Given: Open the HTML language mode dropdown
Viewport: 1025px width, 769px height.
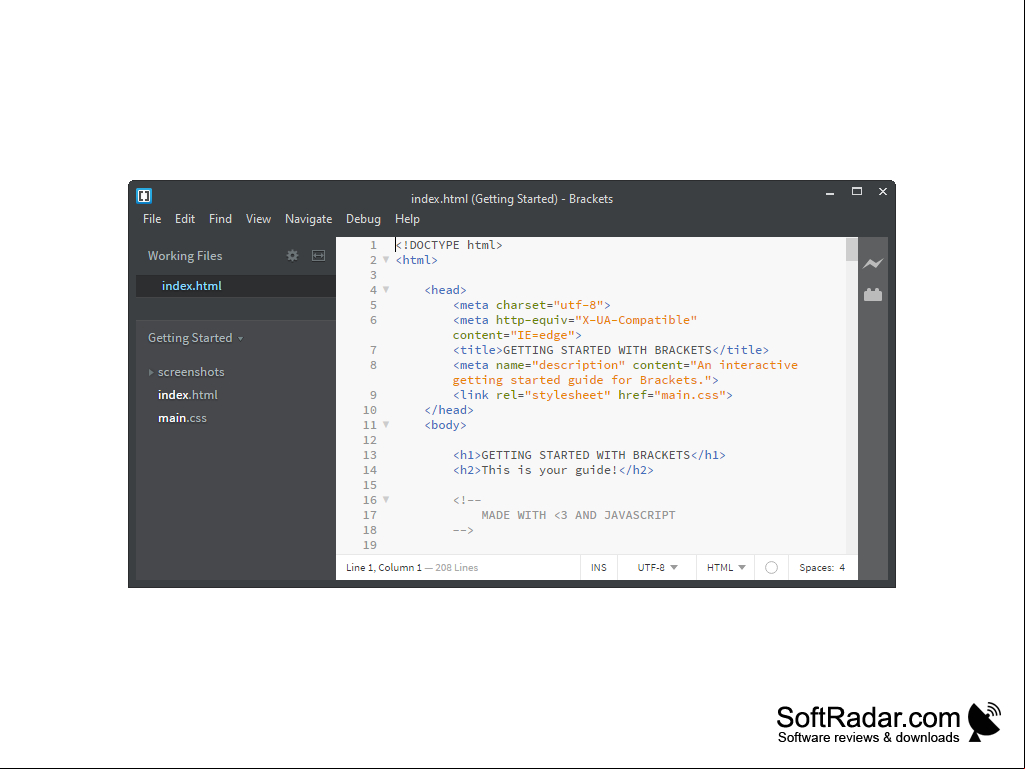Looking at the screenshot, I should click(x=726, y=568).
